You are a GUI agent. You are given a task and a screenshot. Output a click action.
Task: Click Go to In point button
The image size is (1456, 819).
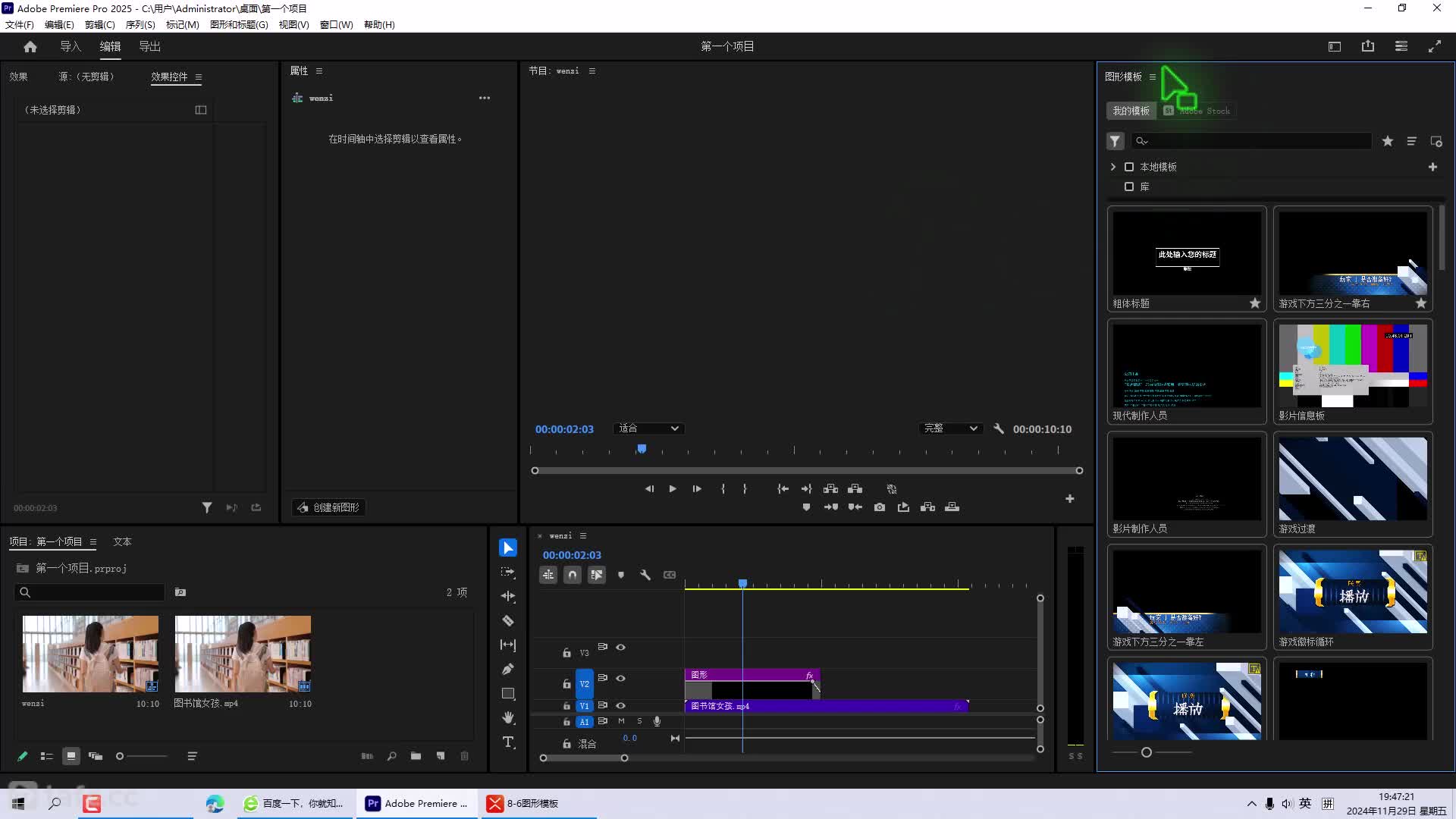[x=783, y=489]
